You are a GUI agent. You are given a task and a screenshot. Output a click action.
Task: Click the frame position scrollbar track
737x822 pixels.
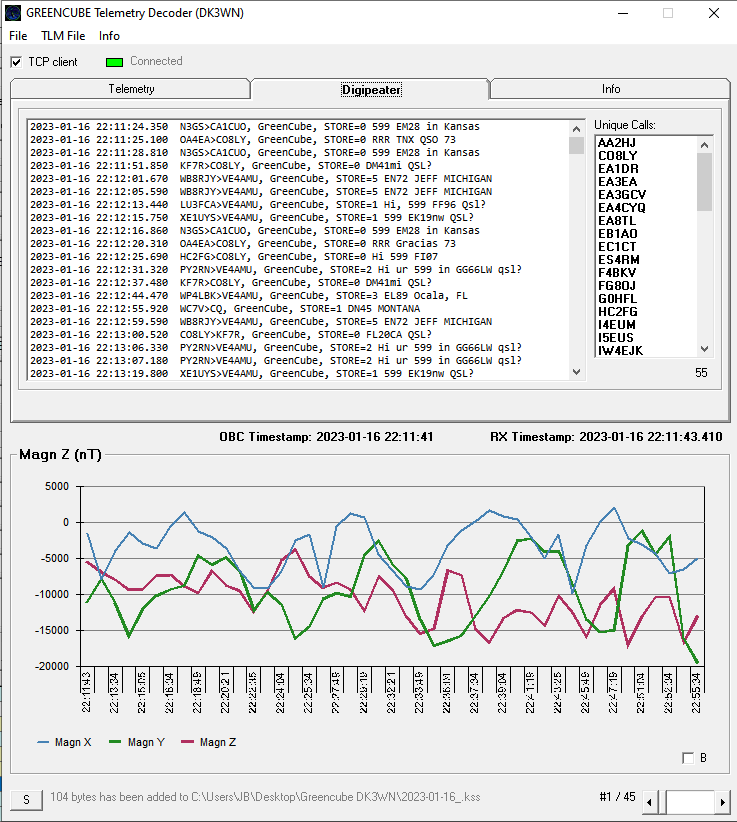click(x=690, y=802)
